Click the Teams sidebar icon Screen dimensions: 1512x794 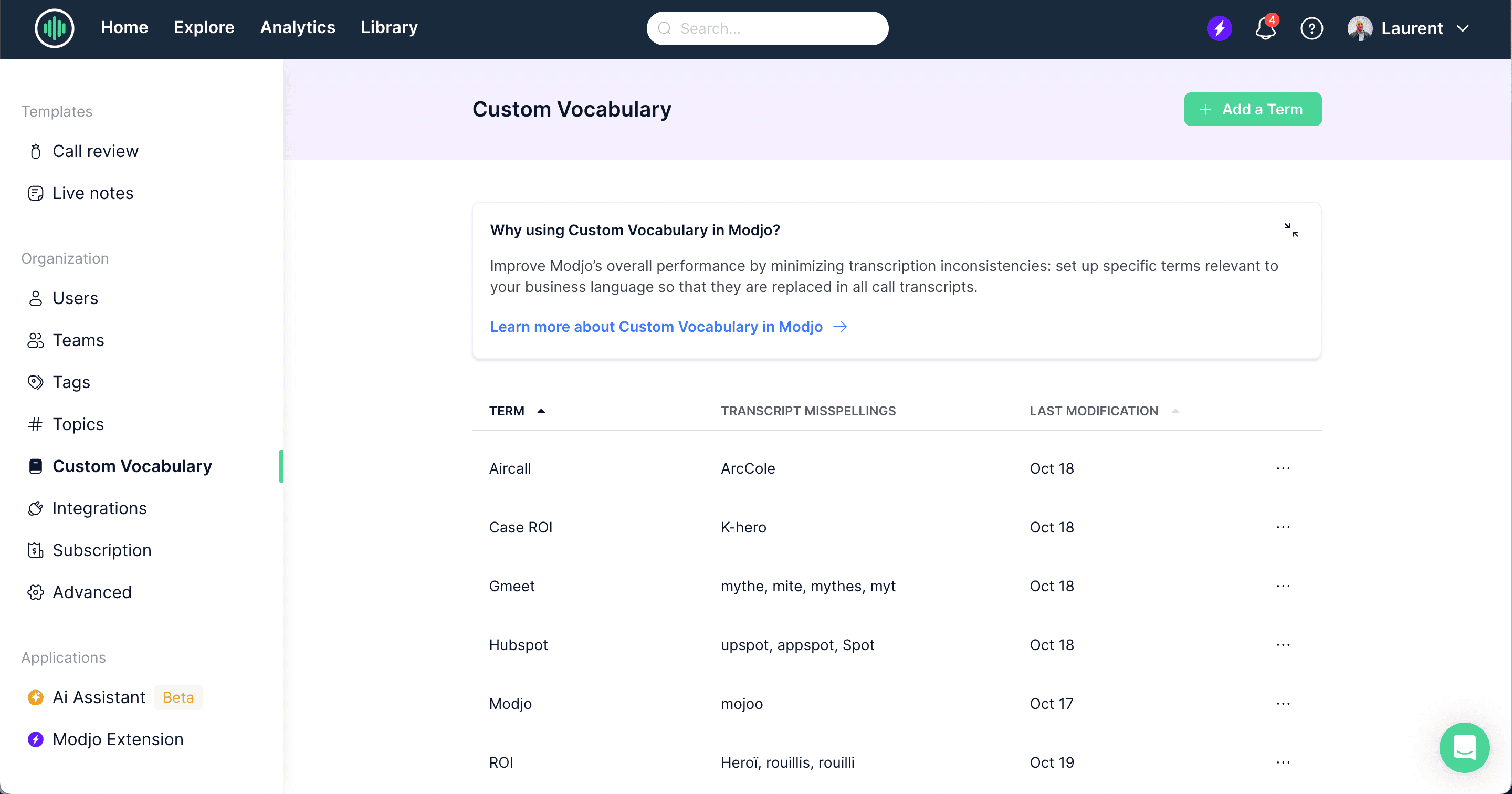36,340
